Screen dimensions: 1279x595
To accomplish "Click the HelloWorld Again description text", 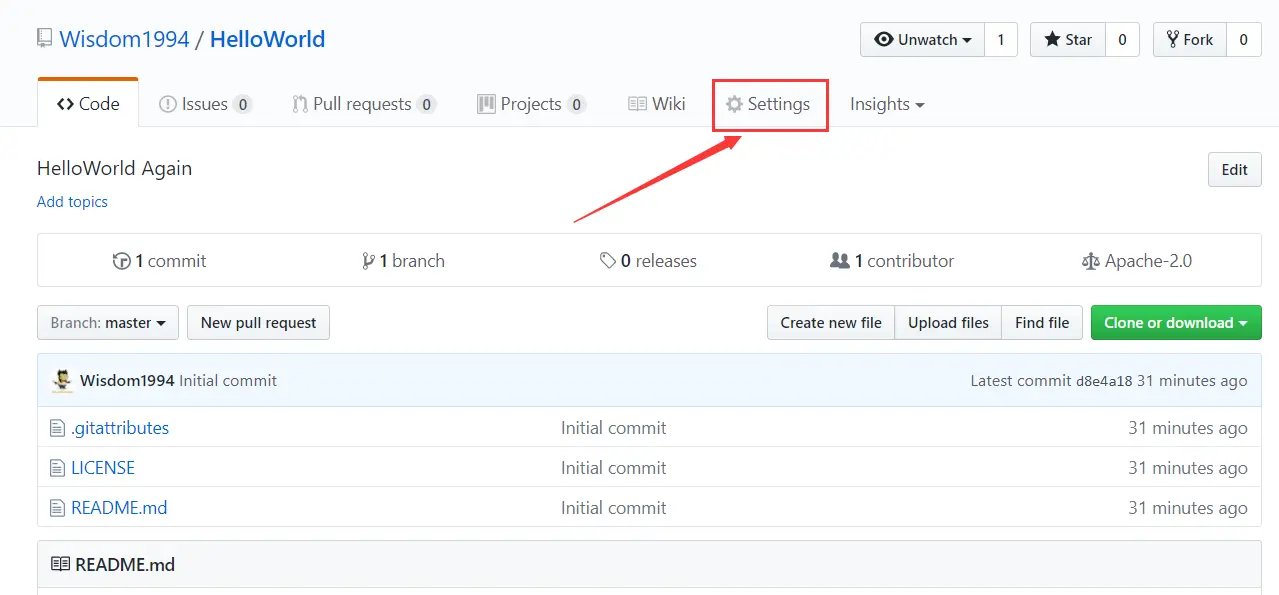I will [114, 168].
